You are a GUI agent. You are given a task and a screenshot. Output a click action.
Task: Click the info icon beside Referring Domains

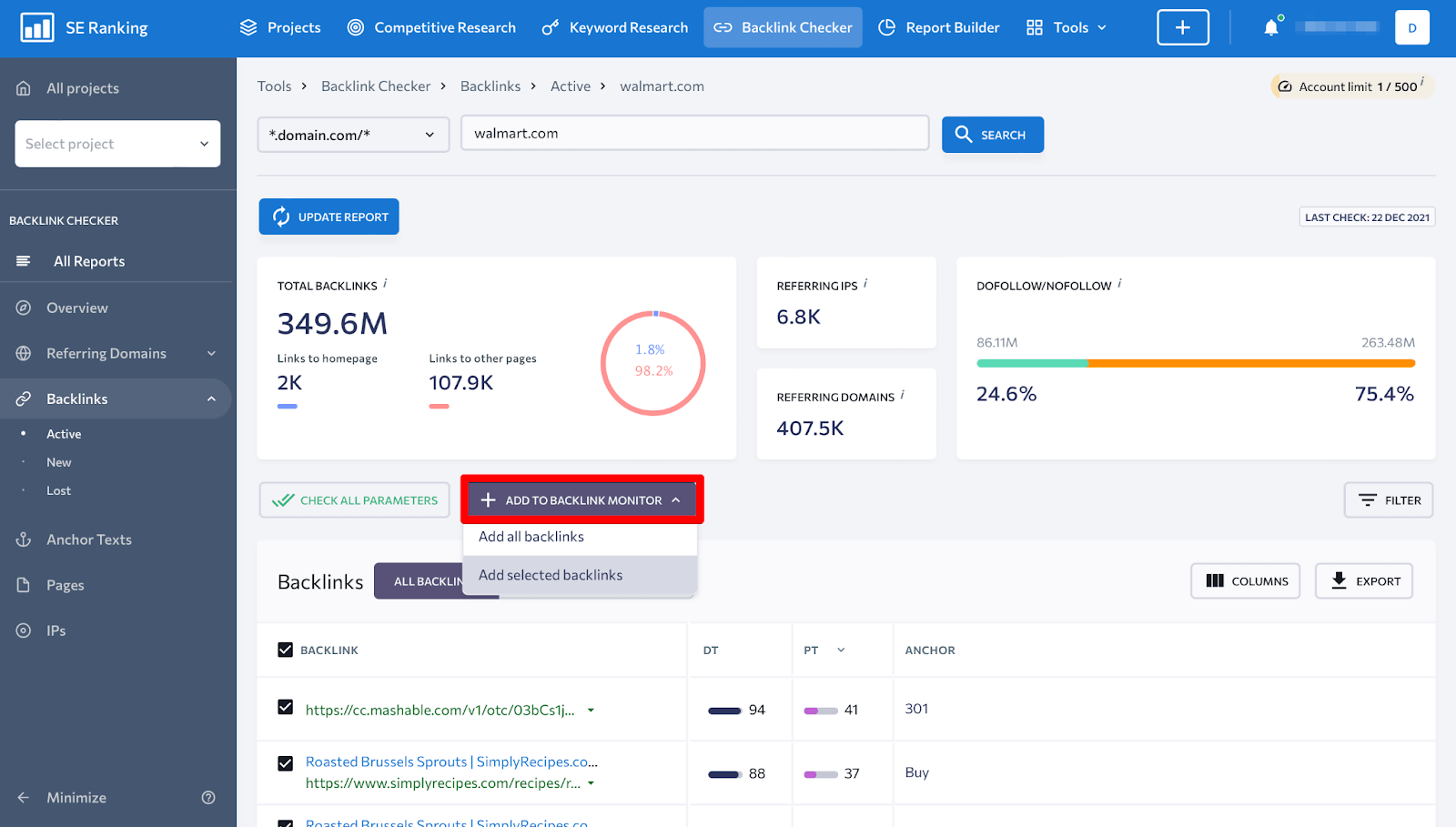(903, 394)
